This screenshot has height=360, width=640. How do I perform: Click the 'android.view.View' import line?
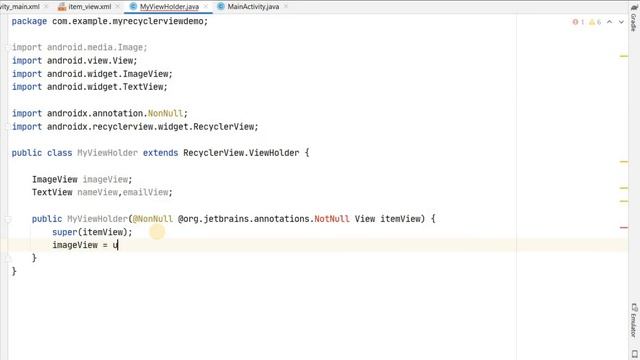tap(74, 60)
